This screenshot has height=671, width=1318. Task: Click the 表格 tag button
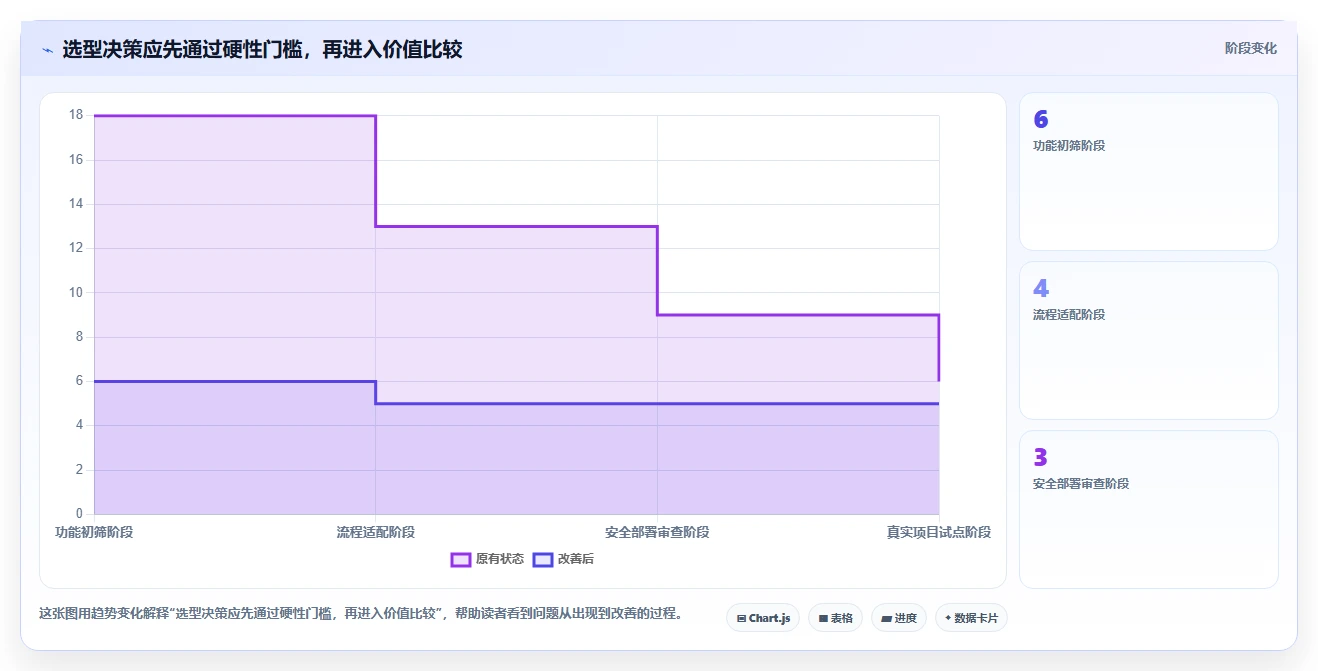point(835,618)
